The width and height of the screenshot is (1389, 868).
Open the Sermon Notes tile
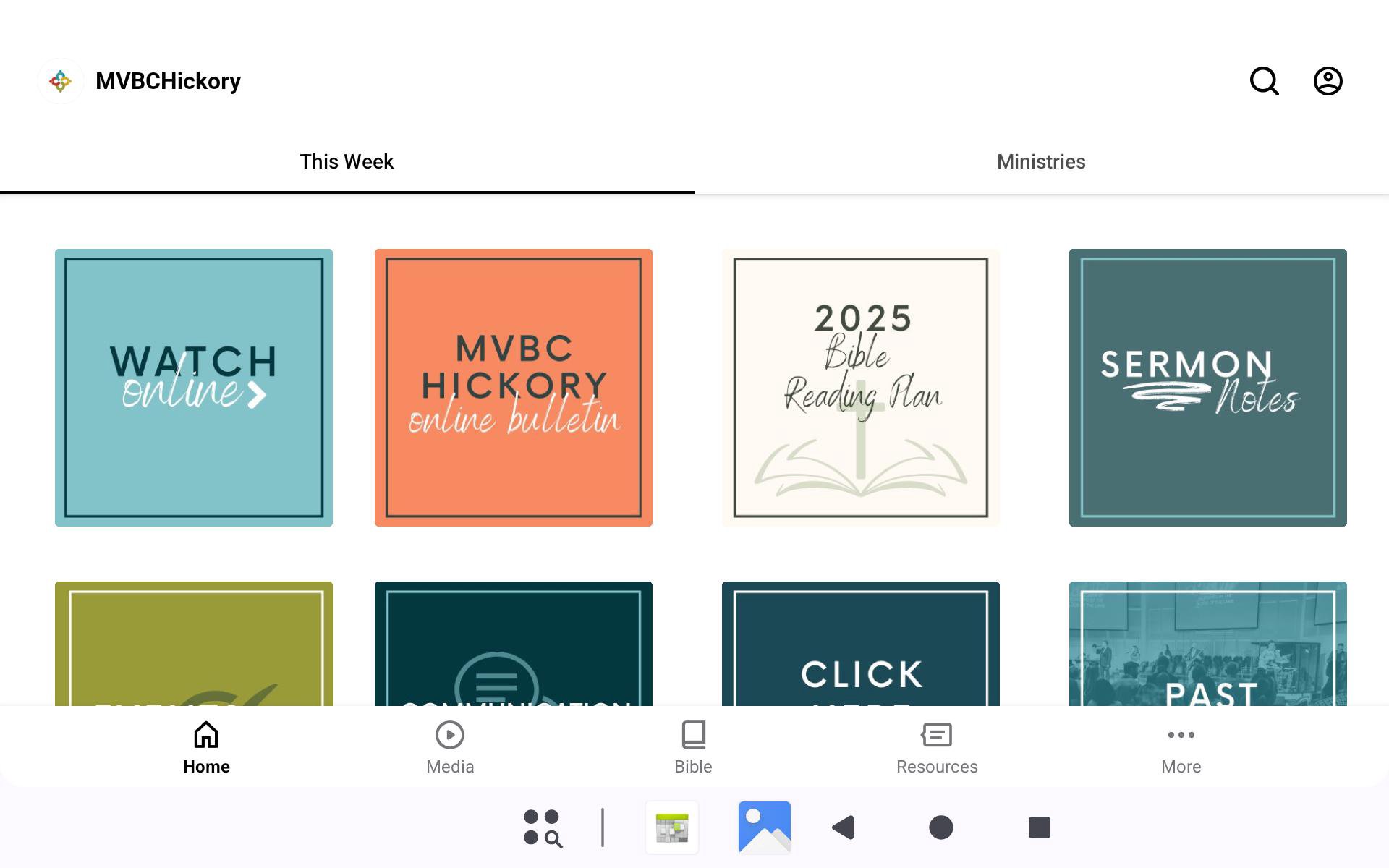point(1208,388)
